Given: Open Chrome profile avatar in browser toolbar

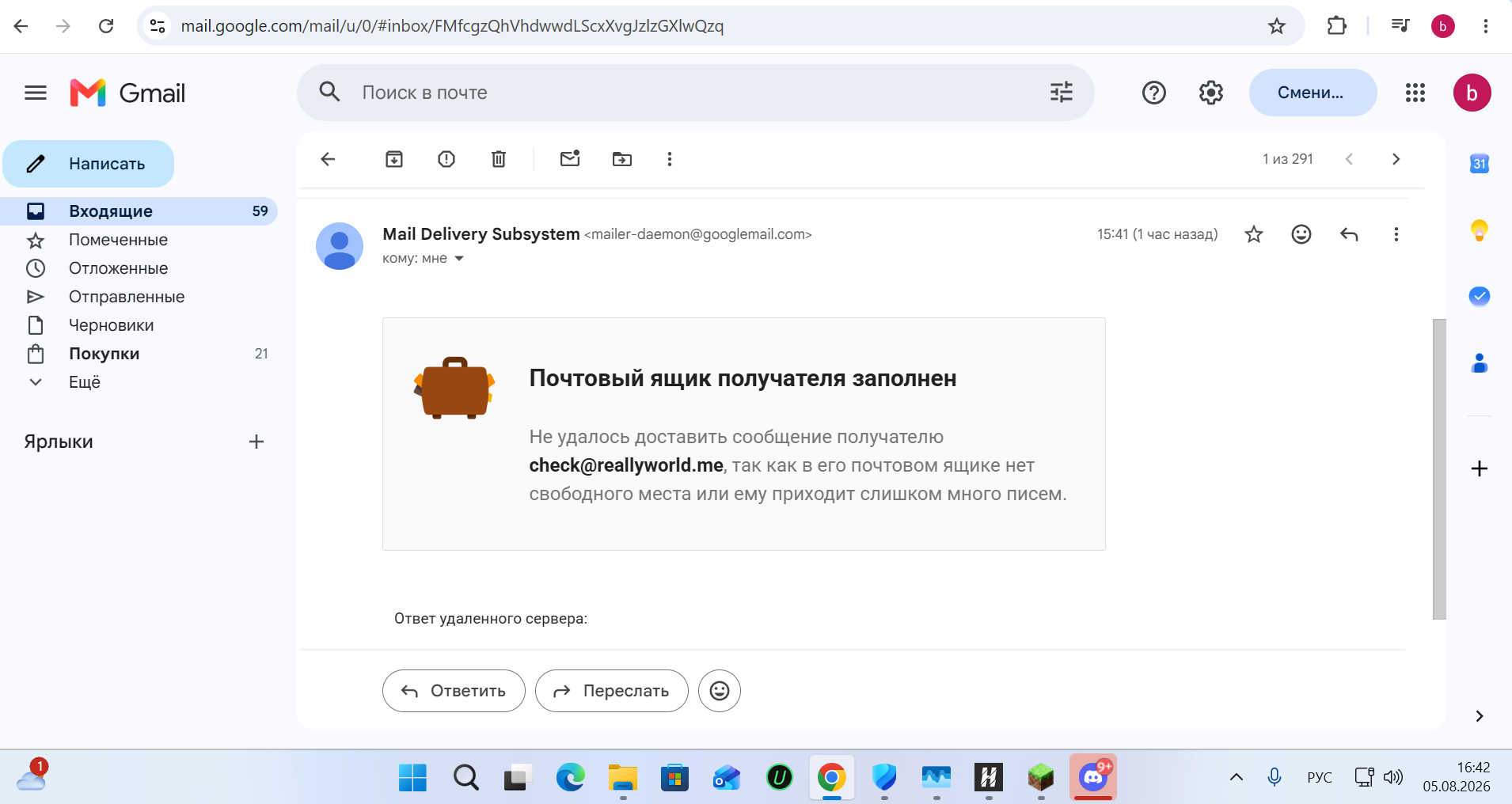Looking at the screenshot, I should pos(1443,26).
